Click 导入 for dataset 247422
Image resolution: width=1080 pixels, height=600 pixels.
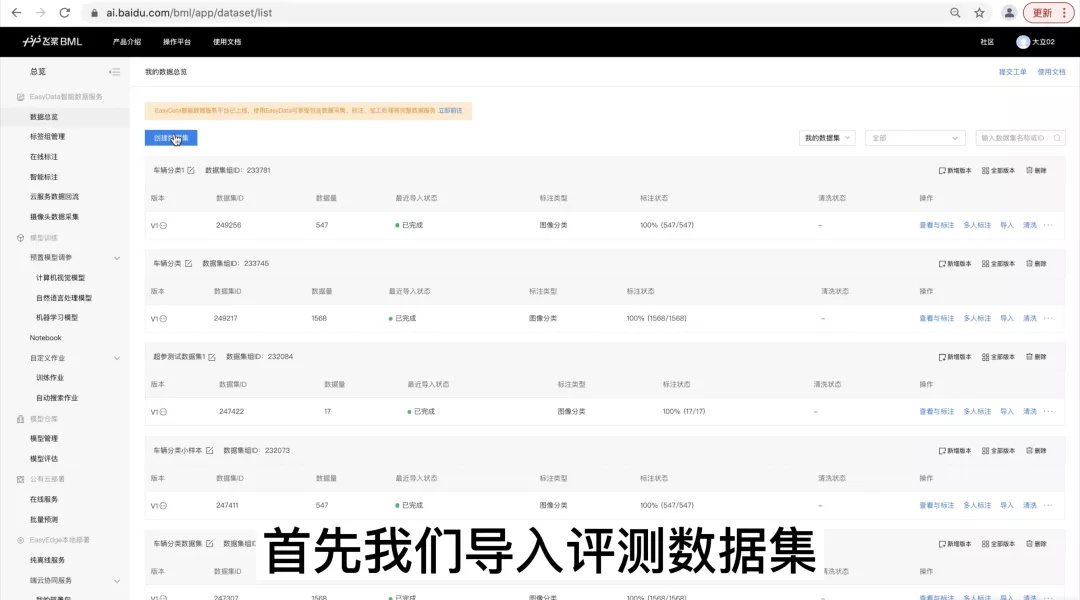(1007, 411)
